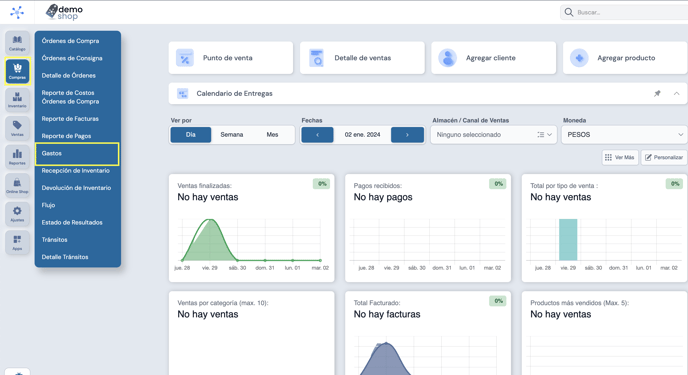Screen dimensions: 688x375
Task: Click 0% badge on Ventas finalizadas card
Action: coord(322,184)
